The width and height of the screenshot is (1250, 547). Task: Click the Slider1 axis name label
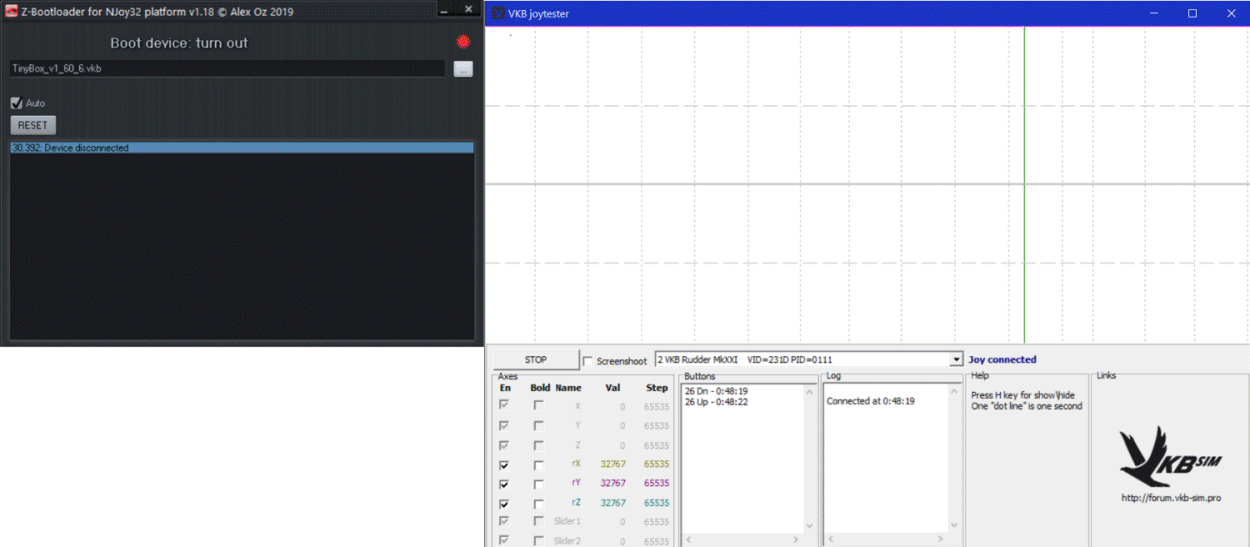click(x=567, y=522)
